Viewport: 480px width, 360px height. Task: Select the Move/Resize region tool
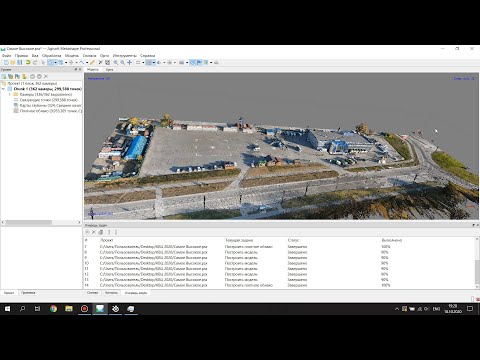(61, 62)
